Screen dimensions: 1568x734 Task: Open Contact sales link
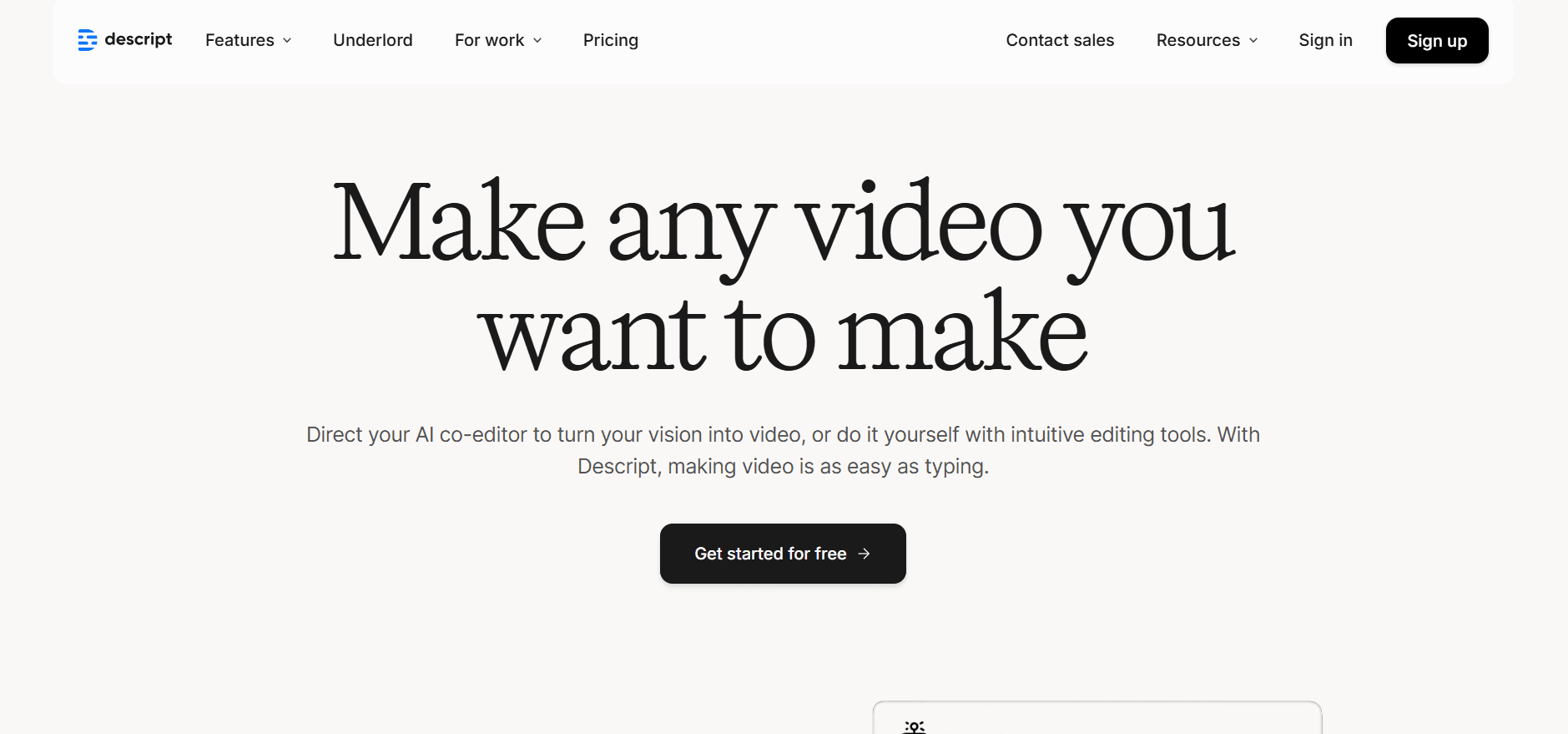click(1060, 40)
